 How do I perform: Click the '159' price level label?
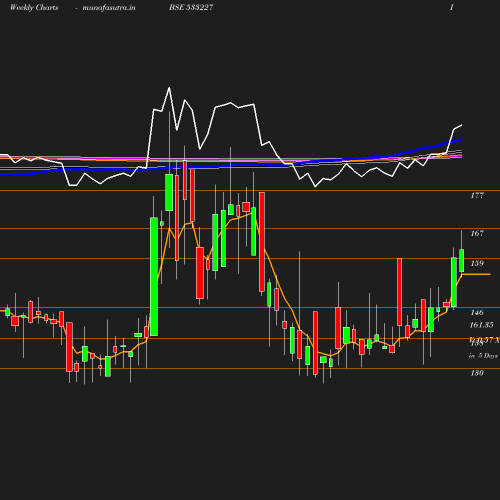click(x=477, y=263)
